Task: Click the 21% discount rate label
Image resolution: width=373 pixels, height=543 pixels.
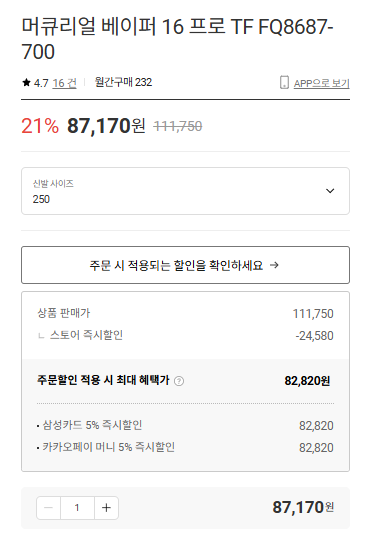Action: [40, 126]
